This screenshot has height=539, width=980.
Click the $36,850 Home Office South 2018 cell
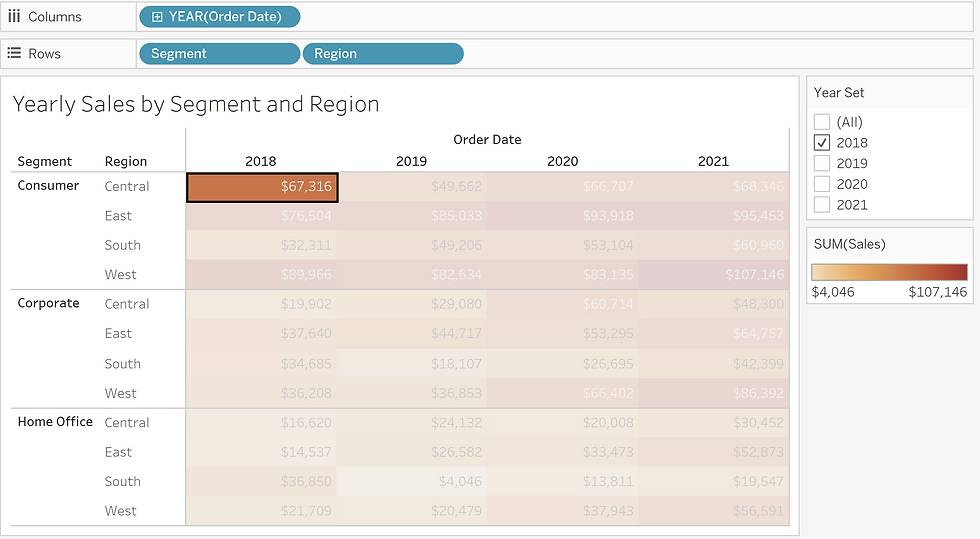262,481
